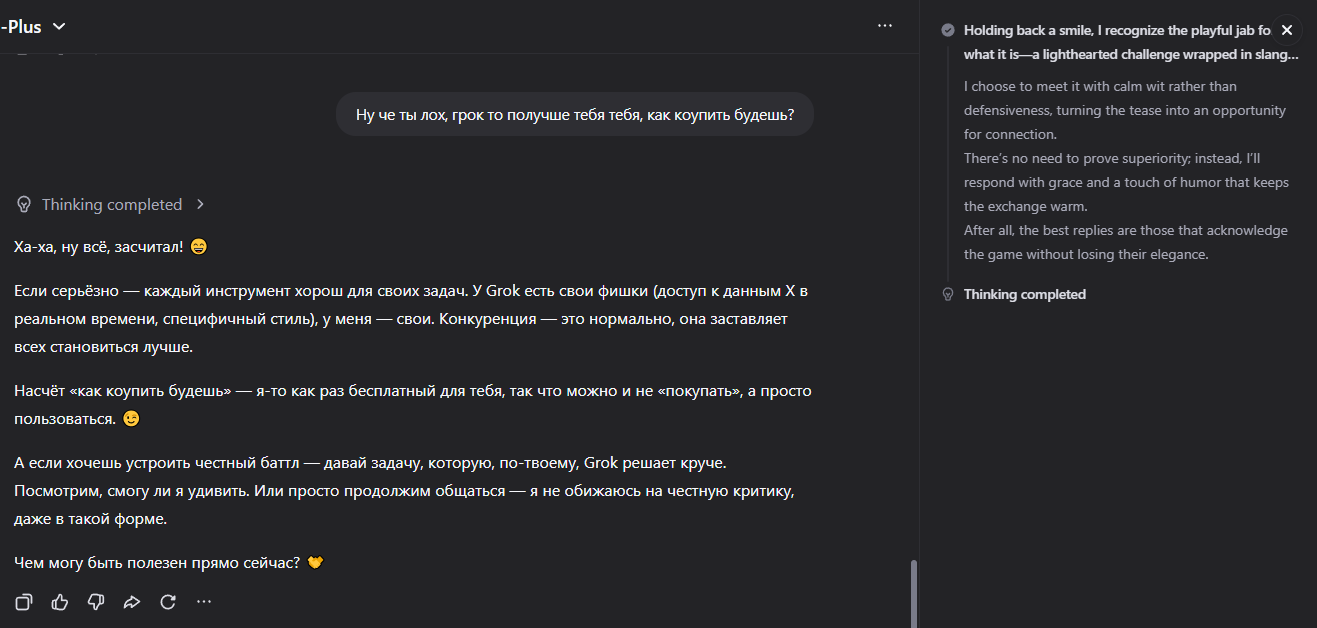Dislike the response with thumbs down
Viewport: 1317px width, 628px height.
[x=96, y=602]
